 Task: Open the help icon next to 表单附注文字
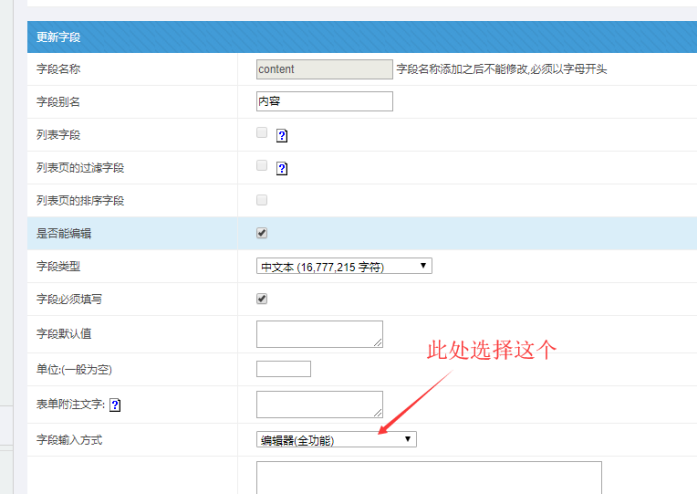click(x=115, y=406)
